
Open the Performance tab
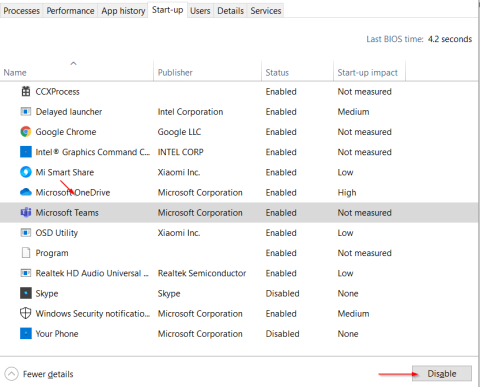coord(70,11)
